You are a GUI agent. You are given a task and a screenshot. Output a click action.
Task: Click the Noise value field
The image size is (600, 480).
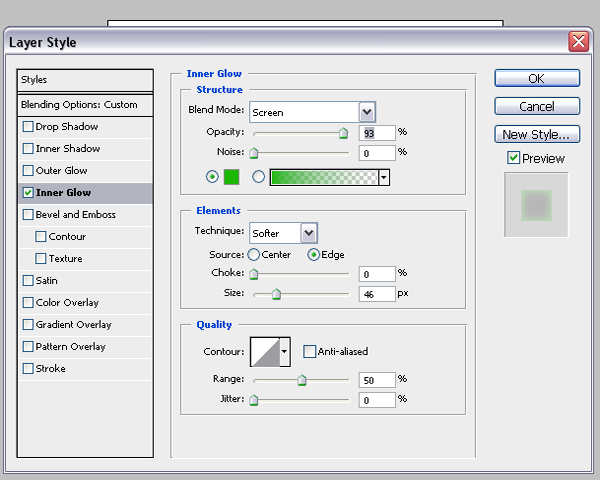point(377,153)
